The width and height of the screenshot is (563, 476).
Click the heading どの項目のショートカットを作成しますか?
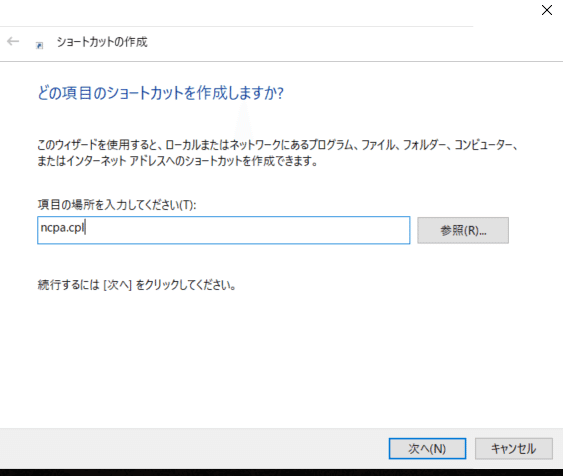(160, 93)
